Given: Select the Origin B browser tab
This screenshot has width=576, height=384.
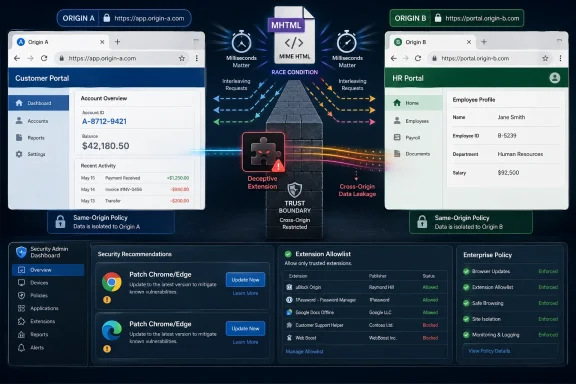Looking at the screenshot, I should coord(432,42).
